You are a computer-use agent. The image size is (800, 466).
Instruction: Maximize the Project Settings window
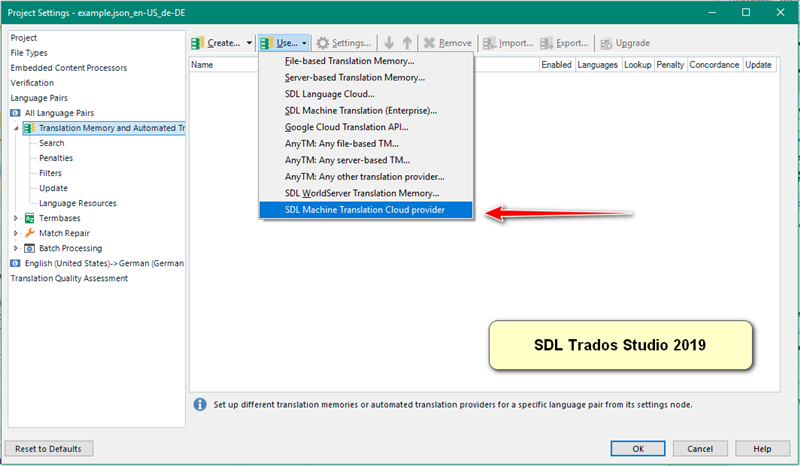tap(746, 12)
